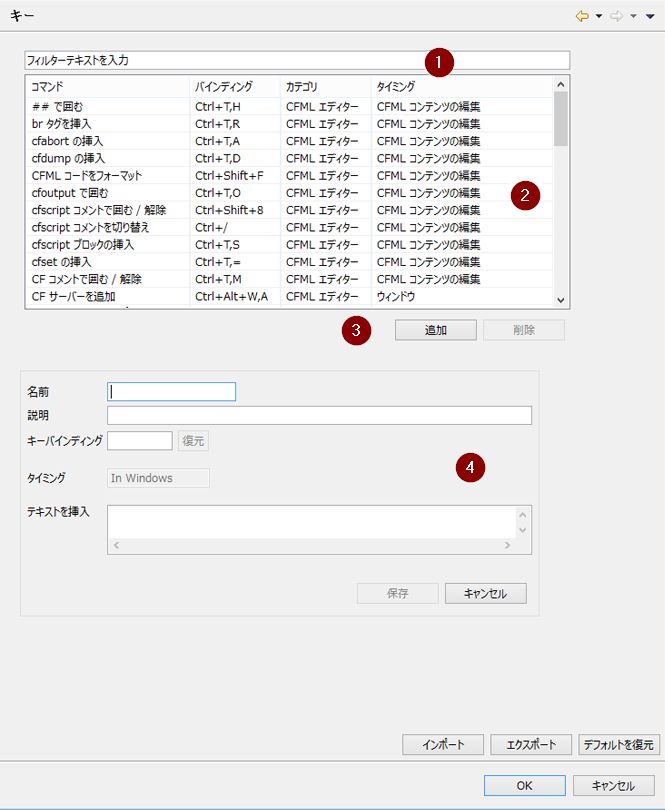Click the 追加 button
The width and height of the screenshot is (665, 810).
[436, 330]
